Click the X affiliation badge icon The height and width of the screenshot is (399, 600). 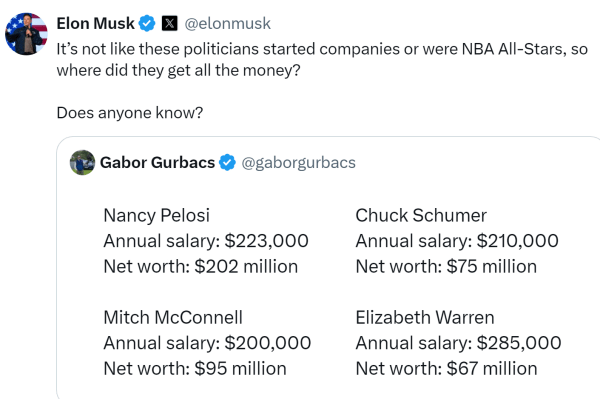click(x=170, y=23)
